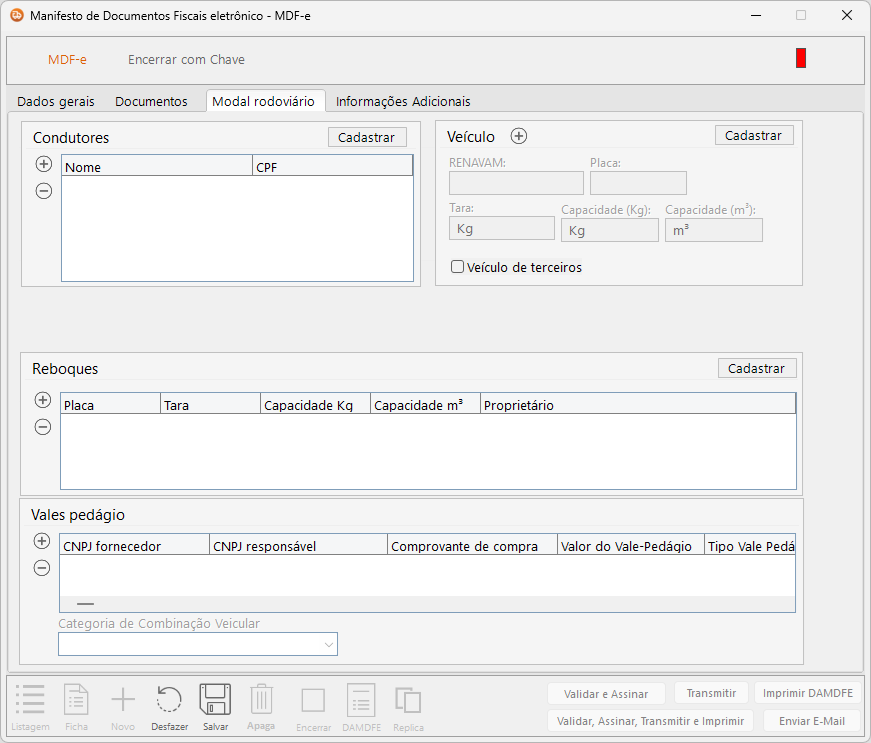Sort by CPF column header
The height and width of the screenshot is (743, 871).
point(332,167)
